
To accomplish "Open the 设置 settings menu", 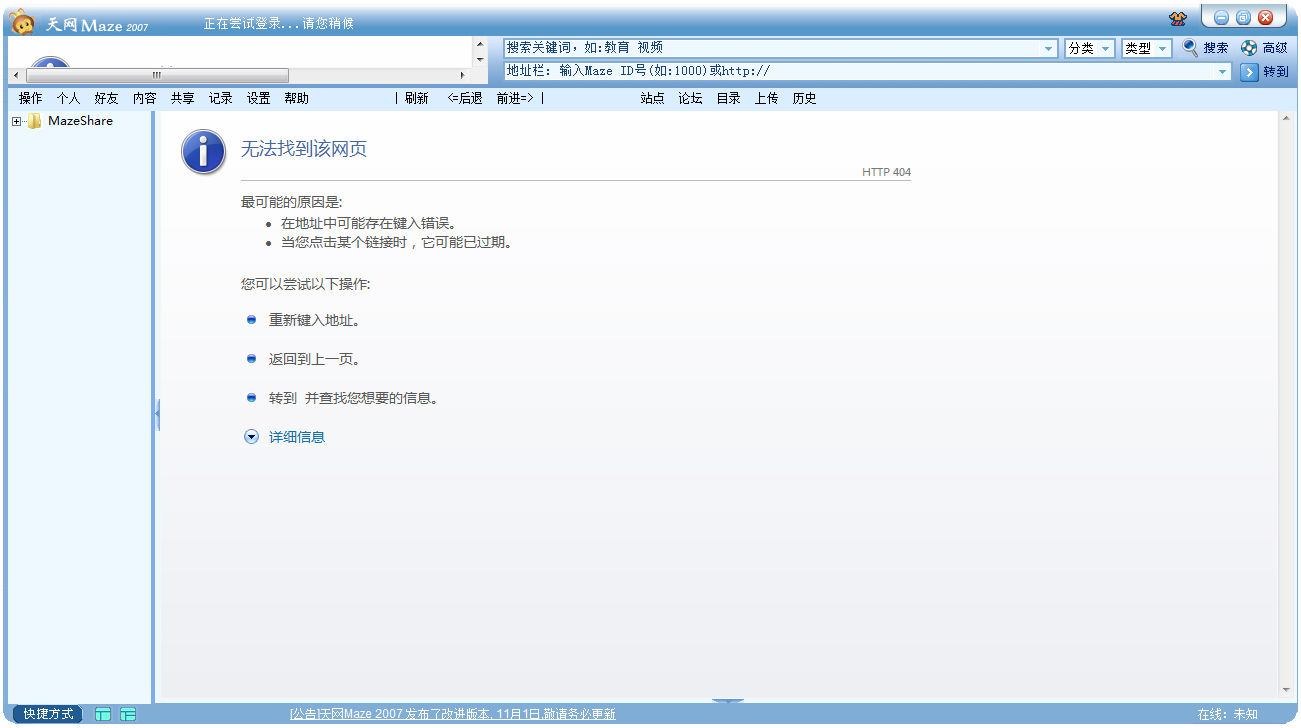I will [x=258, y=98].
